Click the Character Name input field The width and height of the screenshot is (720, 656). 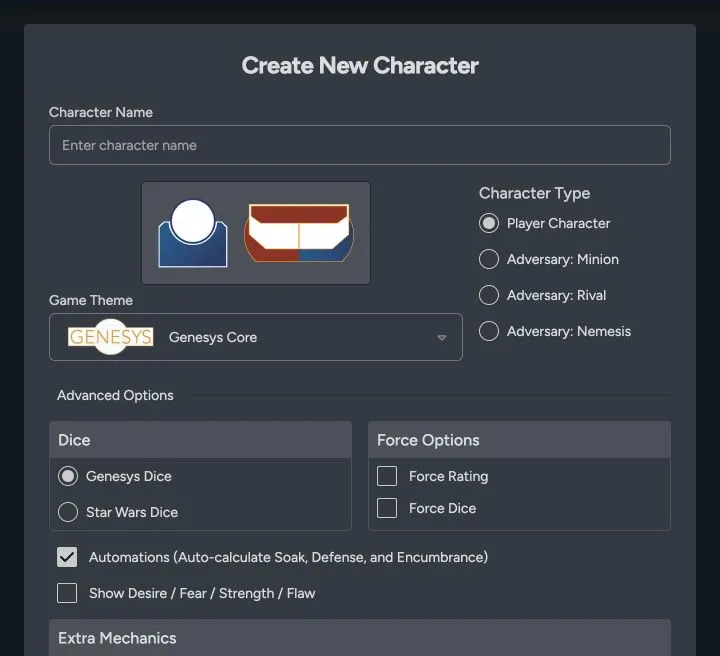[x=360, y=145]
